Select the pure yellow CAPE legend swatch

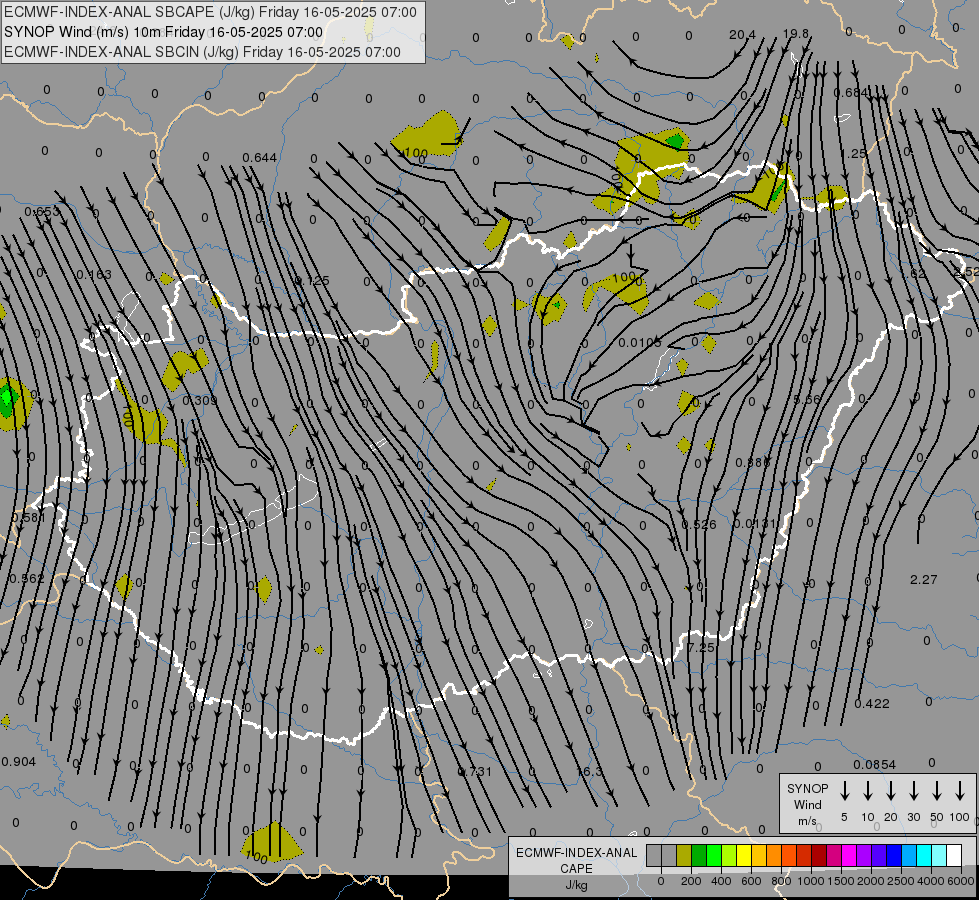click(744, 856)
